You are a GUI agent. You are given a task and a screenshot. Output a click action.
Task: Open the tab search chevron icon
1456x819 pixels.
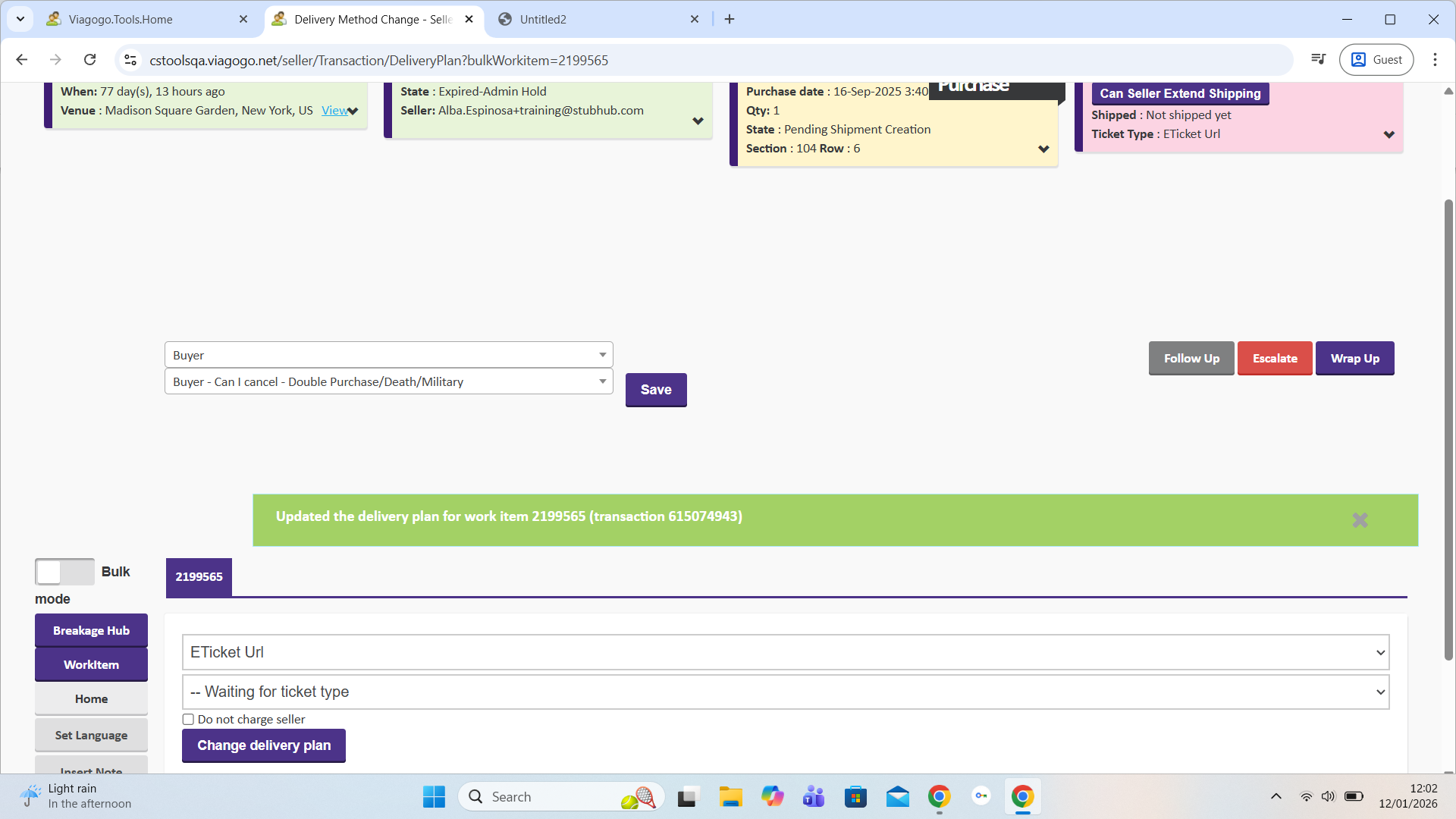click(20, 19)
